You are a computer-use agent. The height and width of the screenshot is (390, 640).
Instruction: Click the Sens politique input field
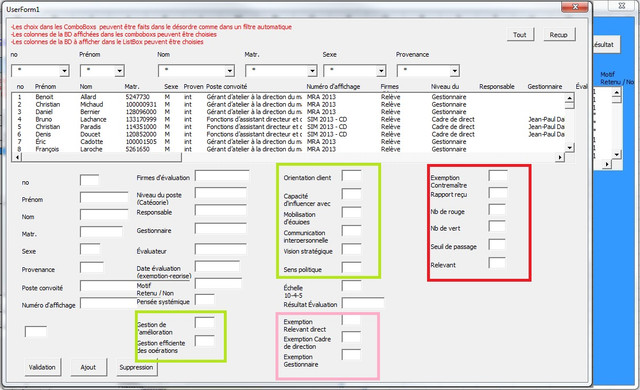[x=352, y=267]
